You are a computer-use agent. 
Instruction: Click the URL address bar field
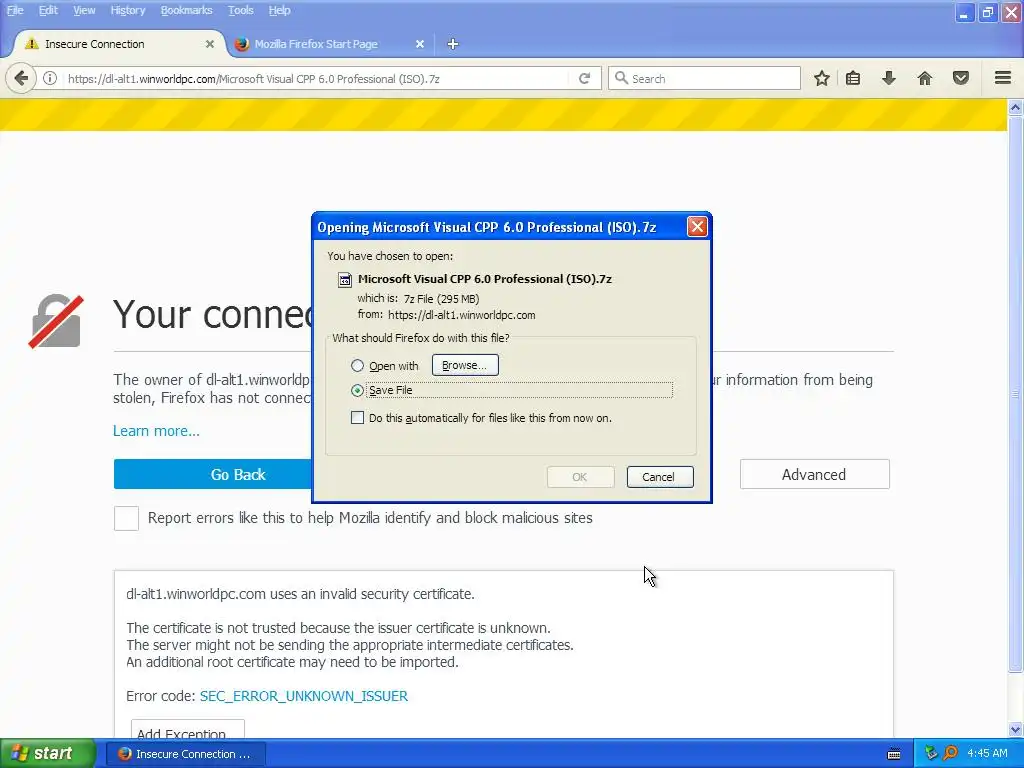pyautogui.click(x=317, y=78)
